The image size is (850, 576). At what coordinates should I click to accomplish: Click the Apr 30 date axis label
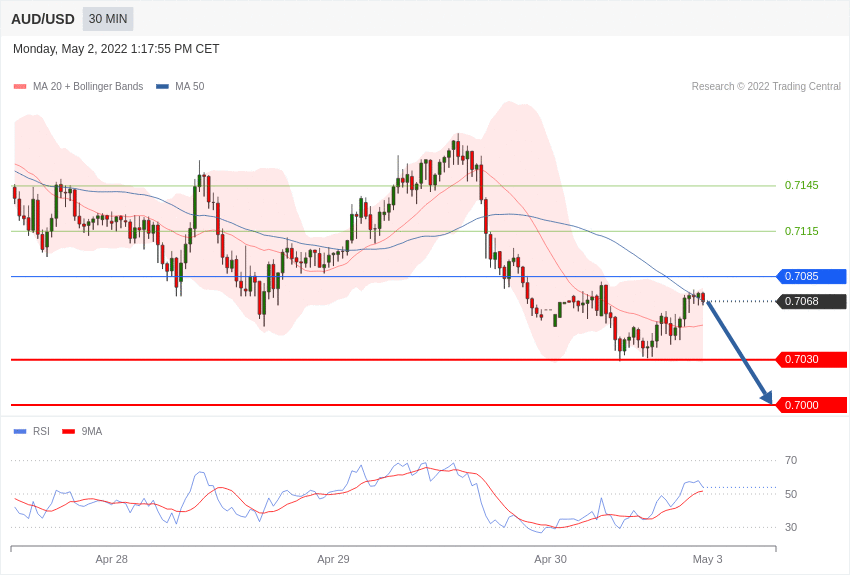tap(550, 559)
